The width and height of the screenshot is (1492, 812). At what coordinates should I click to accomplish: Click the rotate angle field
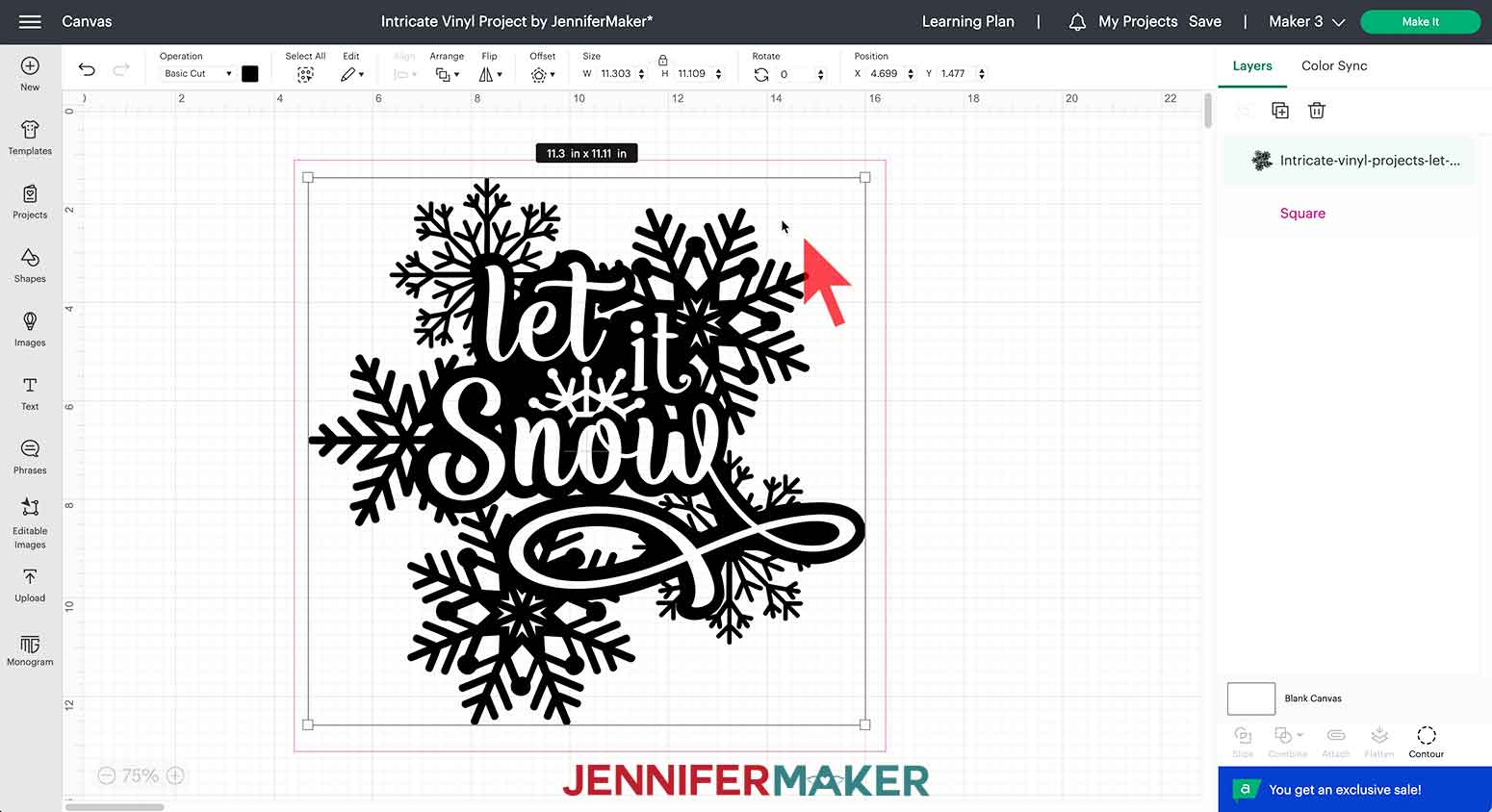click(x=794, y=73)
